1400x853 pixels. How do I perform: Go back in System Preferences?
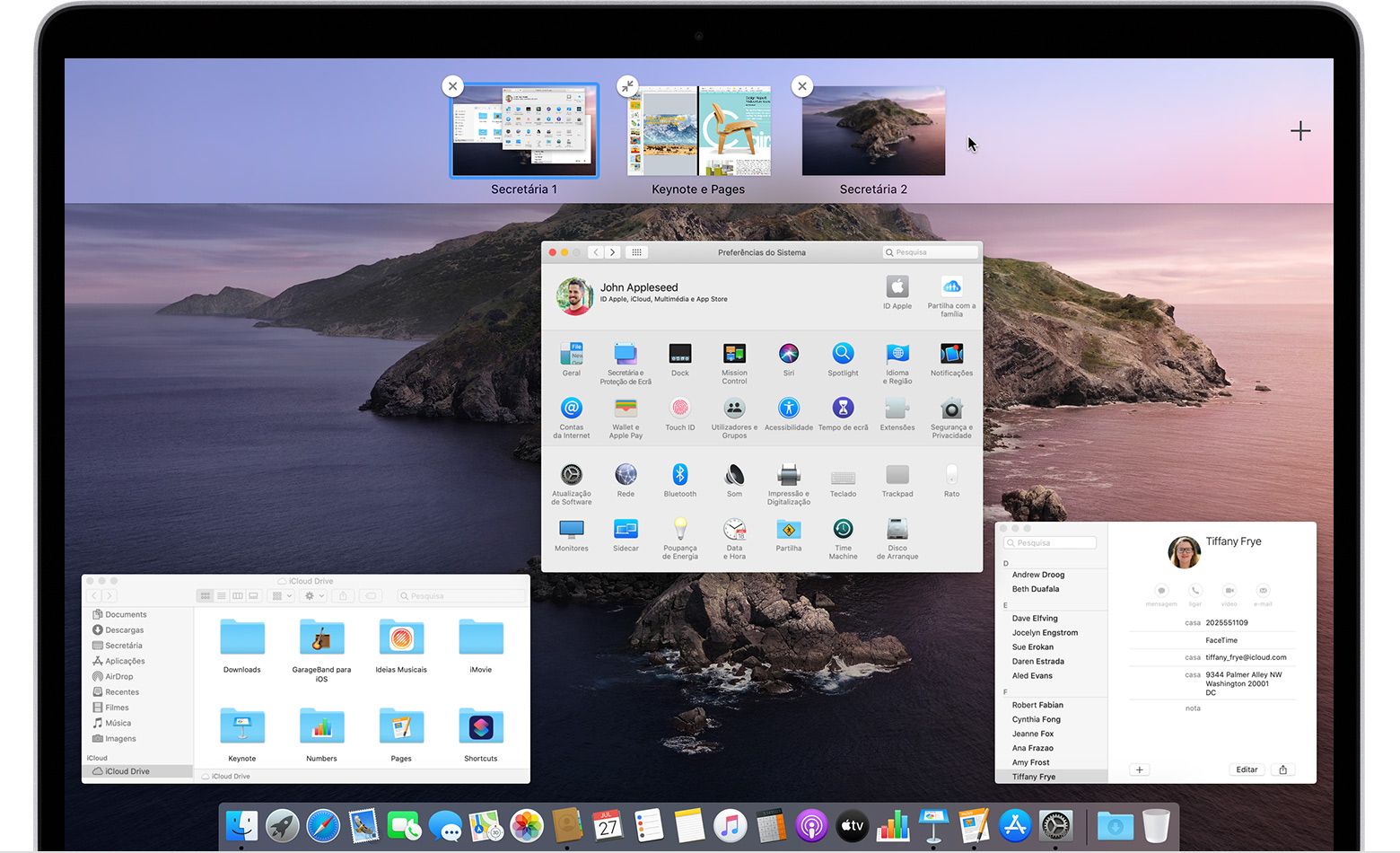click(596, 252)
